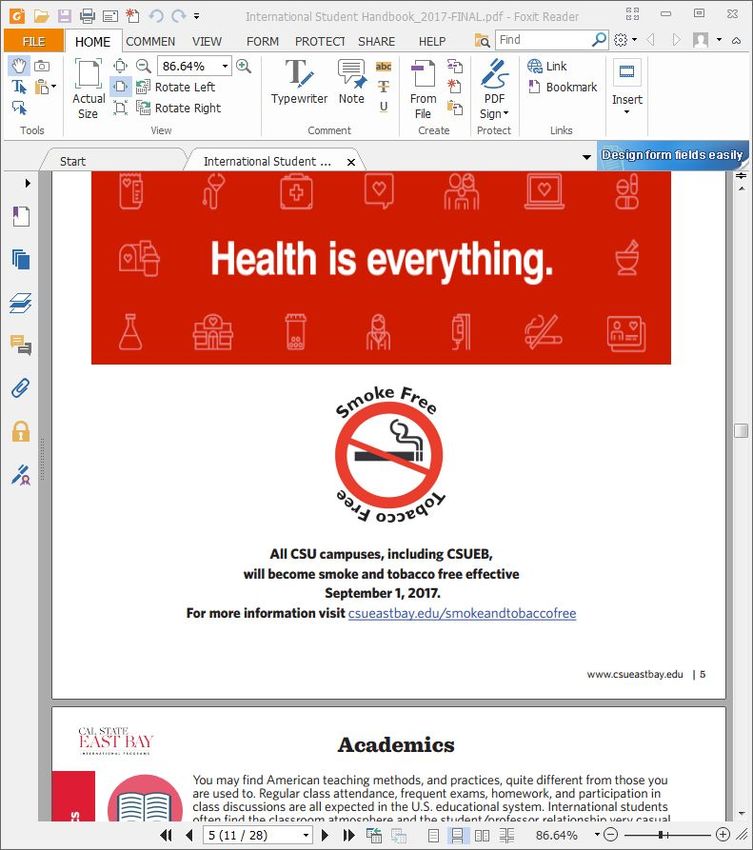Select the Hand tool
753x850 pixels.
(18, 66)
